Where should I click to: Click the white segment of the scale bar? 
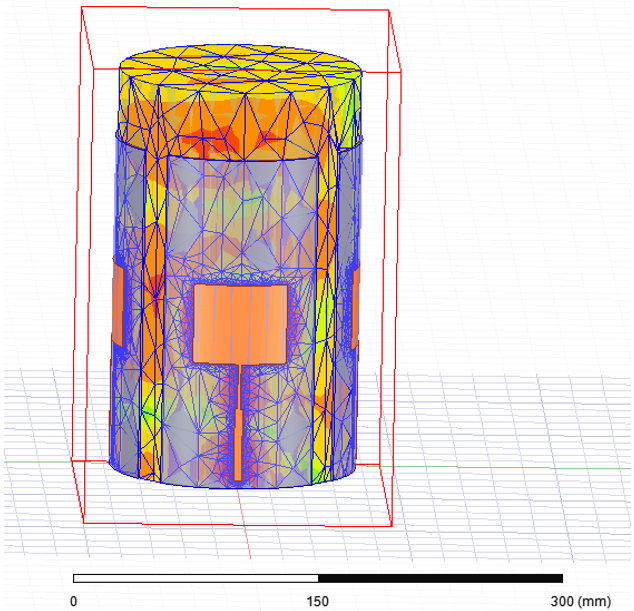(x=195, y=578)
